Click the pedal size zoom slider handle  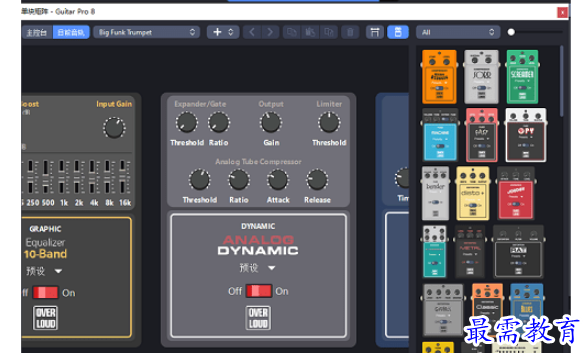click(x=511, y=32)
